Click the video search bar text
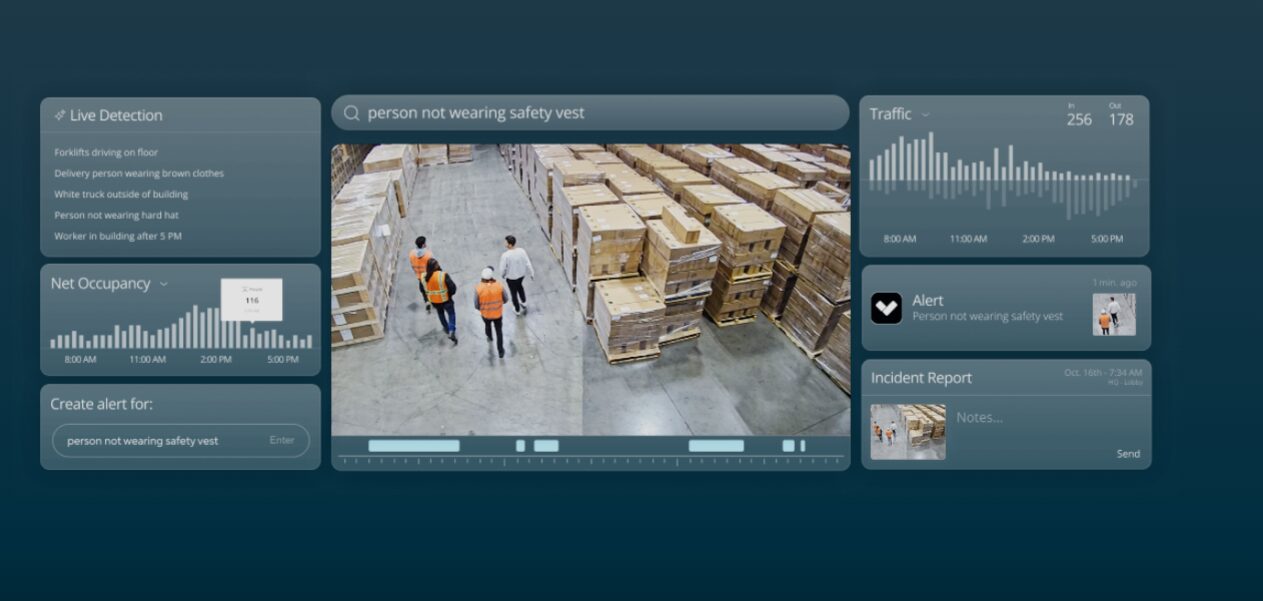Image resolution: width=1263 pixels, height=601 pixels. pyautogui.click(x=476, y=113)
